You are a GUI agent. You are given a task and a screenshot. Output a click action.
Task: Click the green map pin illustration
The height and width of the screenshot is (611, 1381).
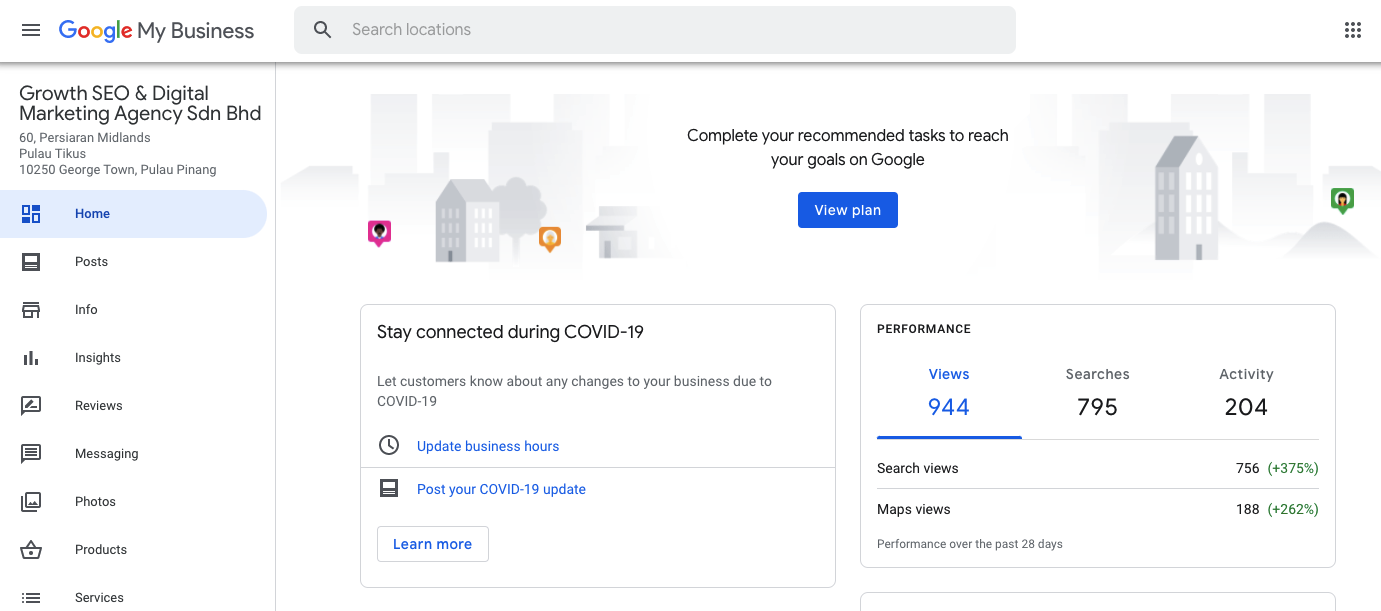1342,201
